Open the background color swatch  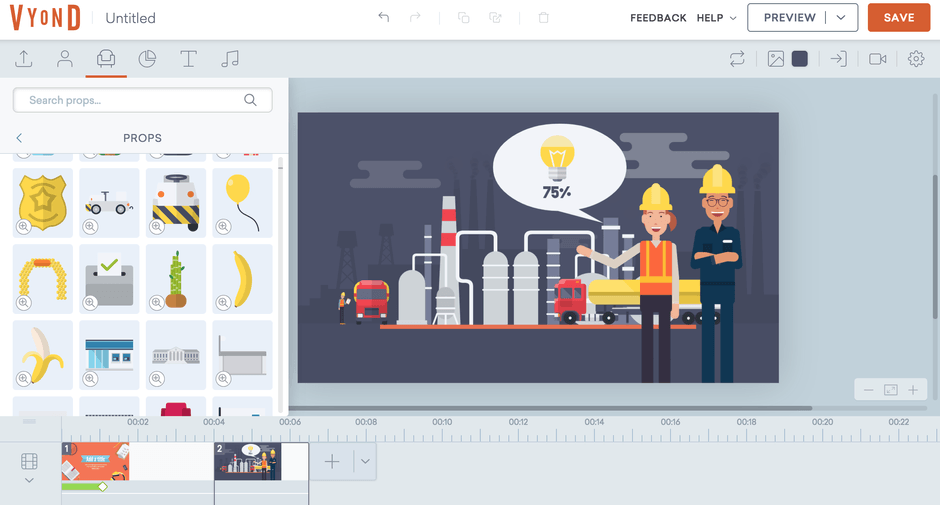(800, 59)
